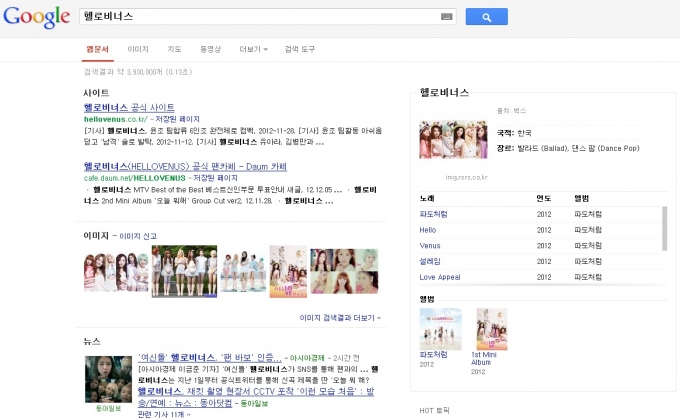Click the 노래 column header
This screenshot has height=419, width=680.
(427, 198)
